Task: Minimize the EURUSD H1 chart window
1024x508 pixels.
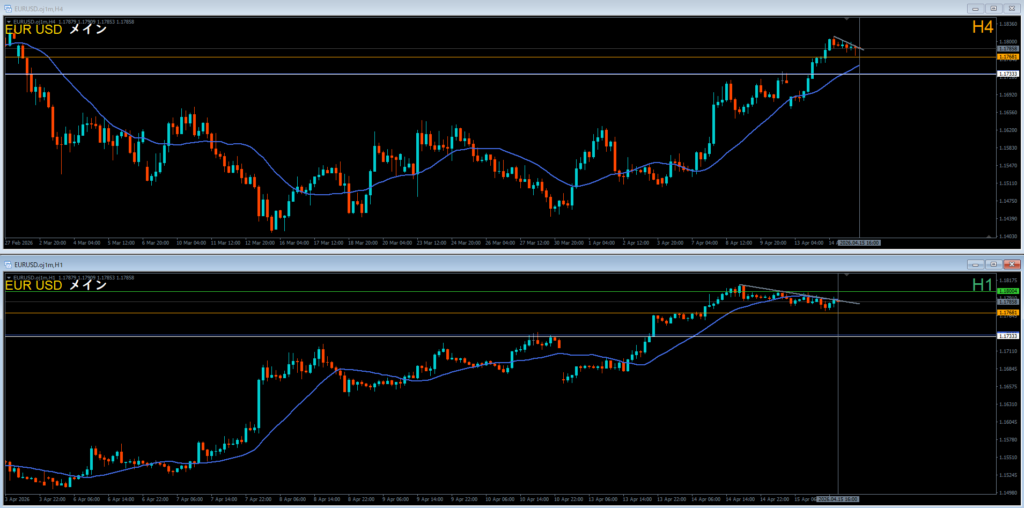Action: pos(974,264)
